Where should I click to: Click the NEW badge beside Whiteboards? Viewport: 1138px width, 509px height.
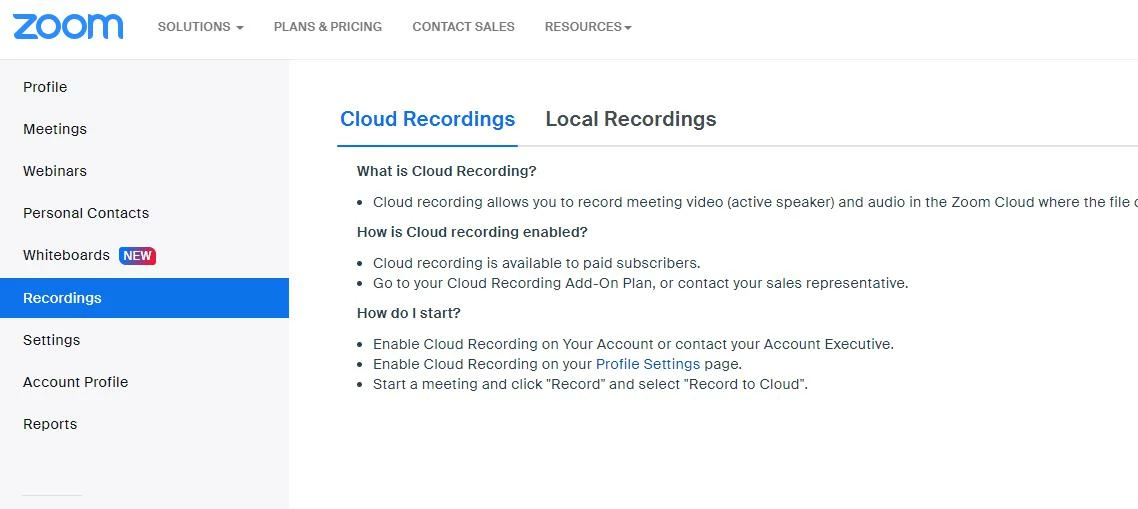click(137, 256)
